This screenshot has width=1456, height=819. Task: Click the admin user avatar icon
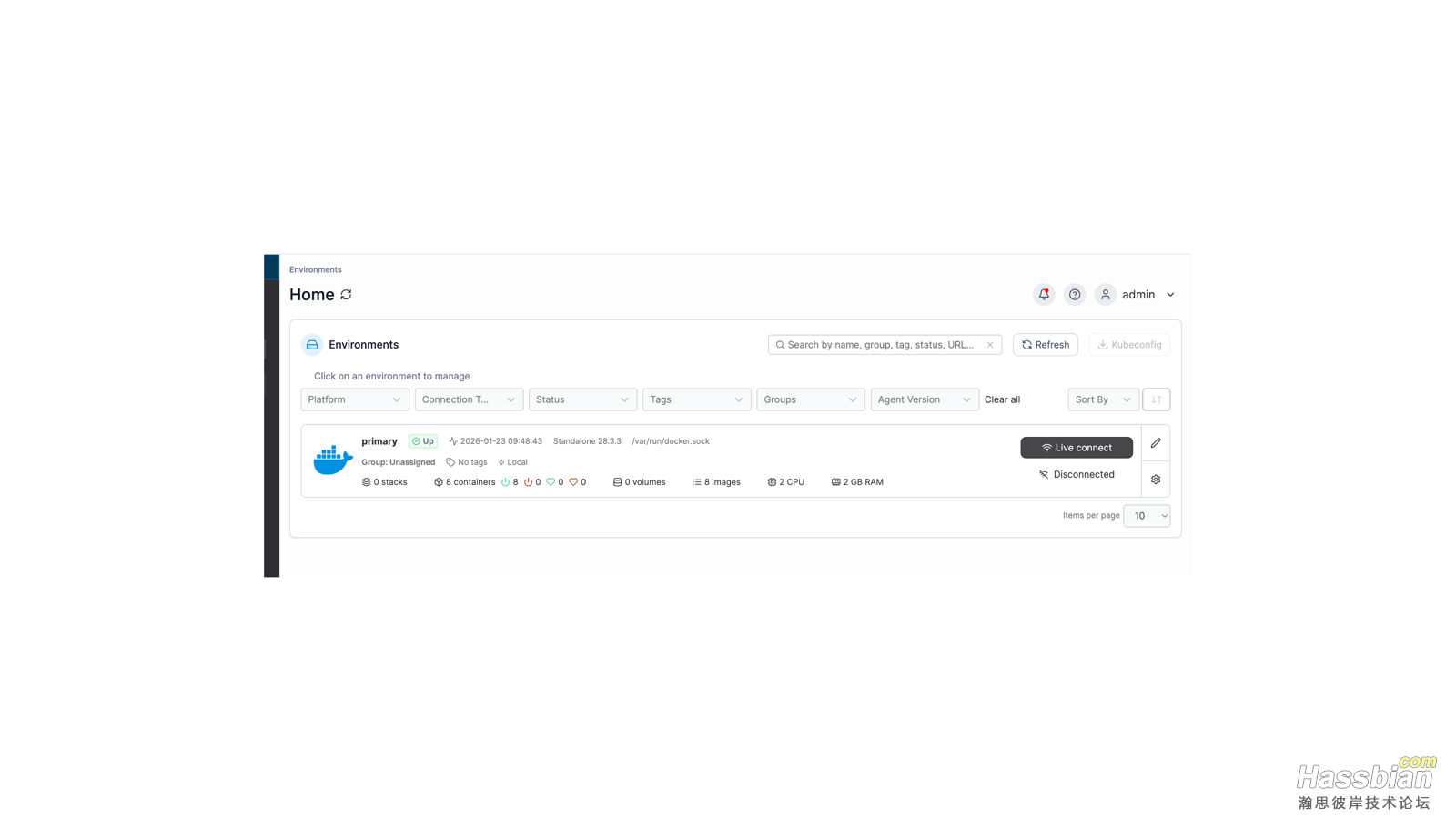[1105, 295]
